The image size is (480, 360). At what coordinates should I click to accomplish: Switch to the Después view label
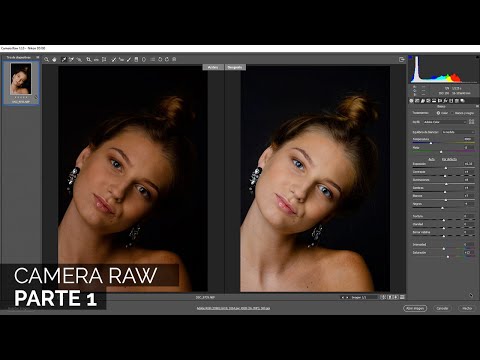(235, 67)
